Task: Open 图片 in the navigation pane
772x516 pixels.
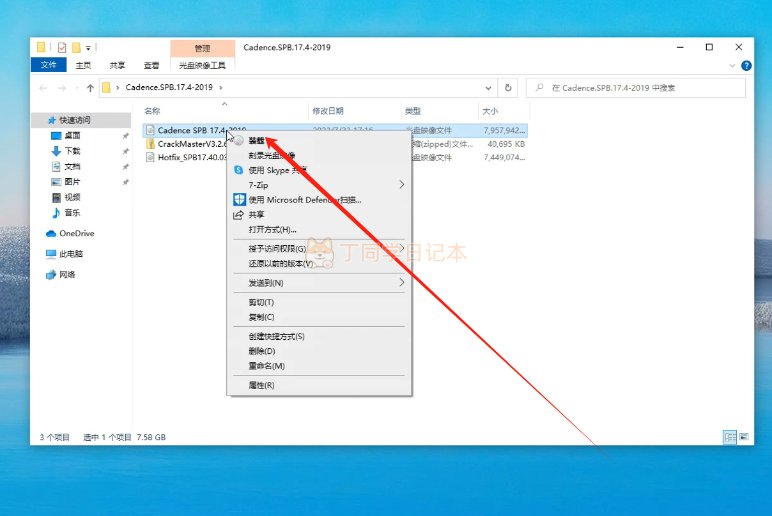Action: click(72, 182)
